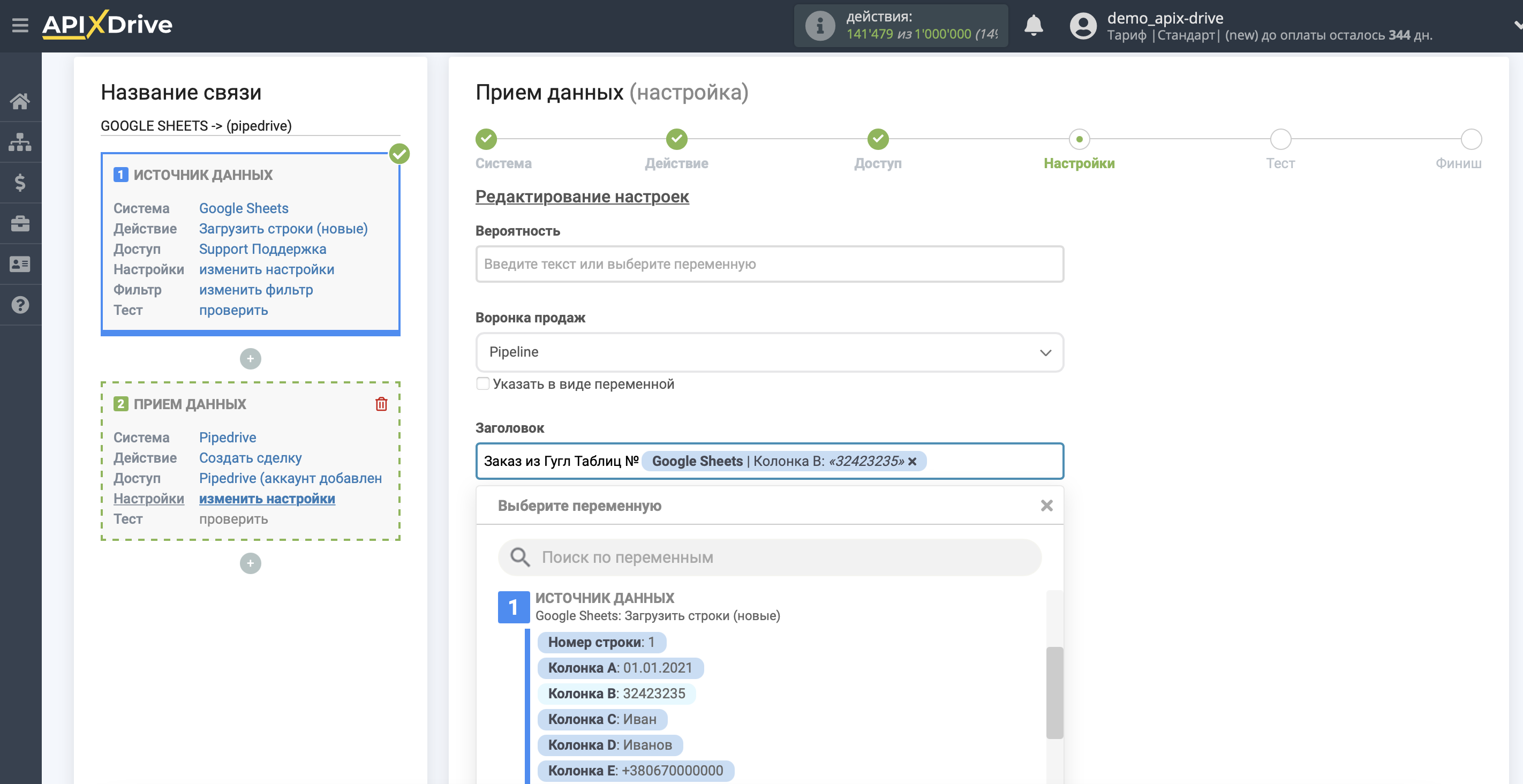This screenshot has height=784, width=1523.
Task: Click изменить фильтр link
Action: (x=256, y=290)
